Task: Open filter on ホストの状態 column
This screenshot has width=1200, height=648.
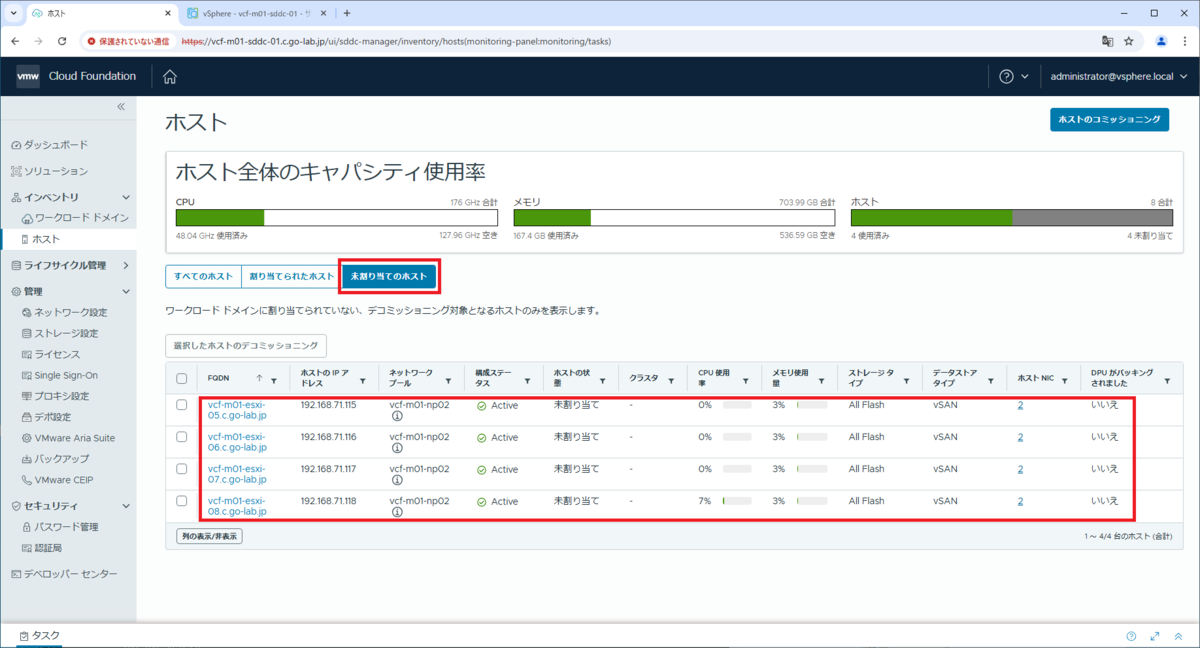Action: tap(603, 381)
